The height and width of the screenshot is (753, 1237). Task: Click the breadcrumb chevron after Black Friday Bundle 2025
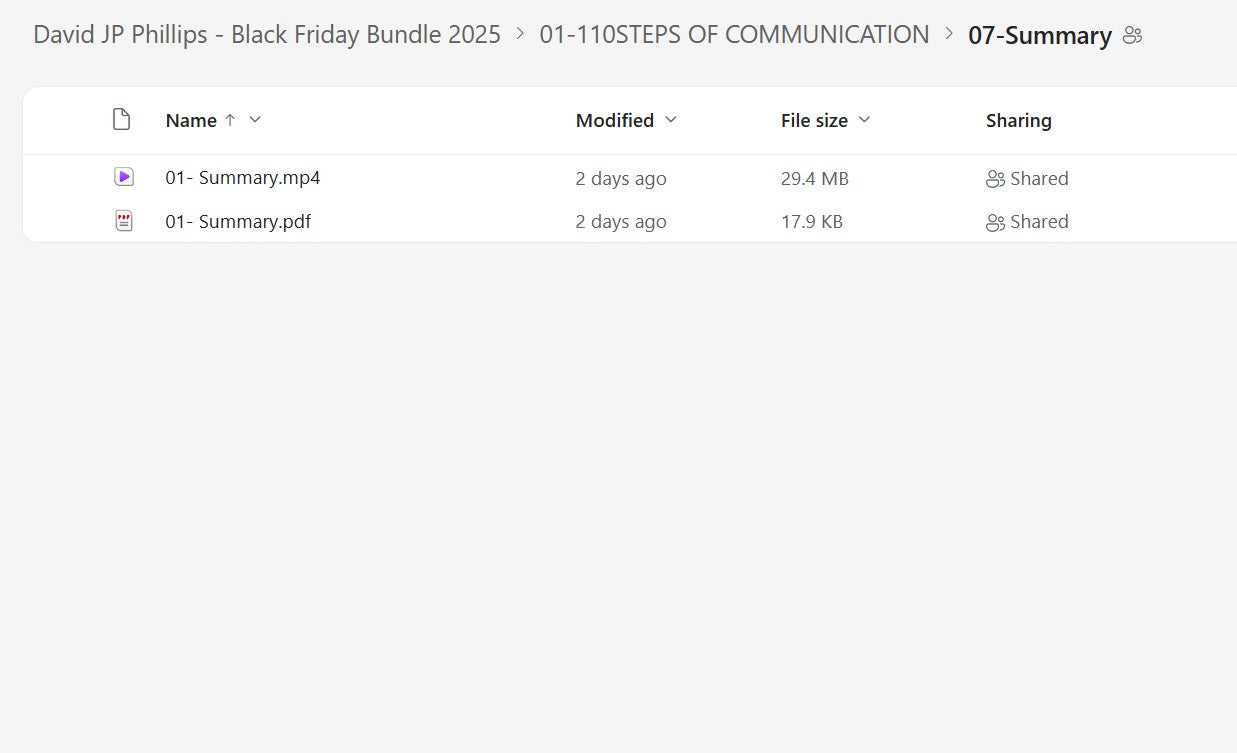(520, 34)
